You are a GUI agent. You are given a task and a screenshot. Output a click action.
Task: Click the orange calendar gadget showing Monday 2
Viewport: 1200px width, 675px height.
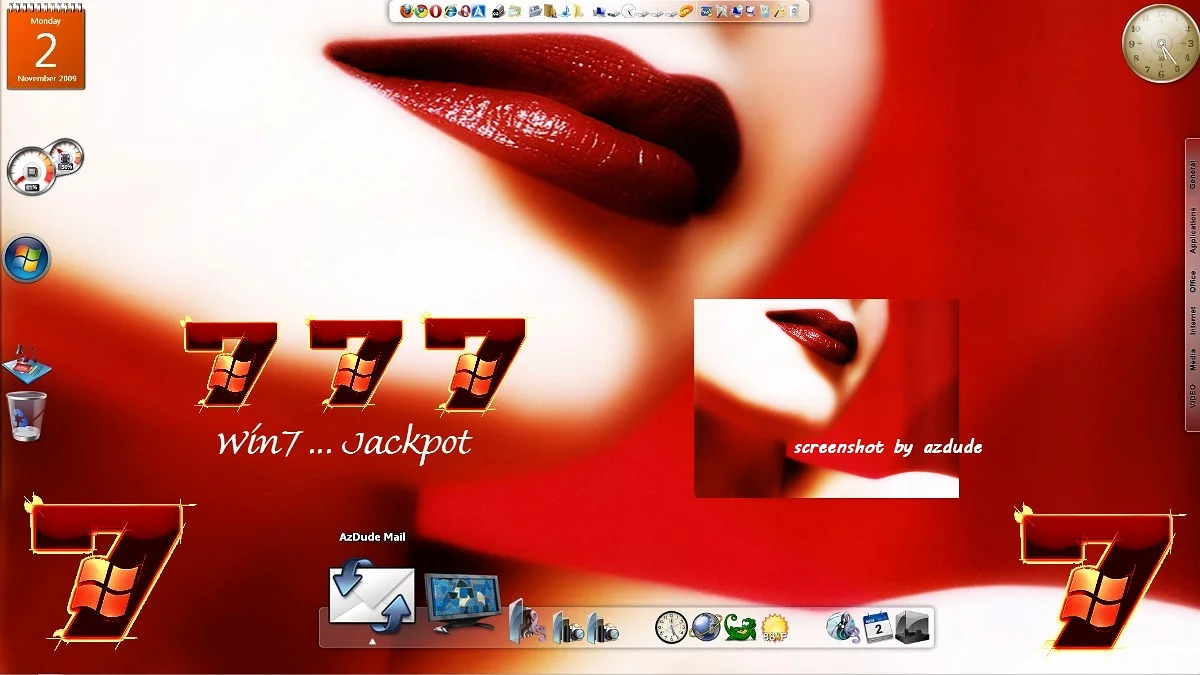click(x=46, y=47)
